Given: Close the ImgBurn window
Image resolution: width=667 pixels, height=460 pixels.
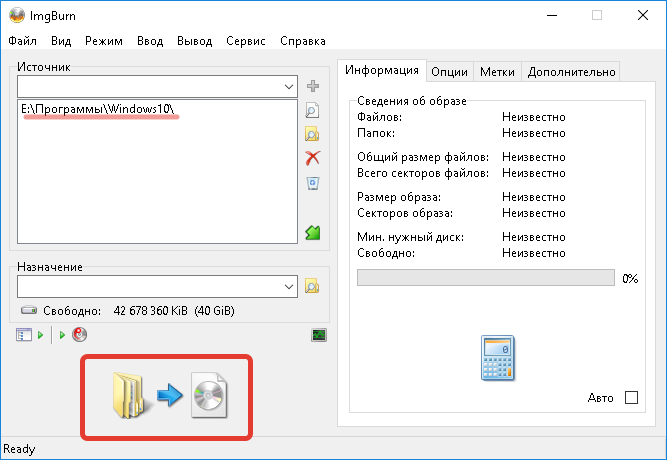Looking at the screenshot, I should pyautogui.click(x=643, y=15).
